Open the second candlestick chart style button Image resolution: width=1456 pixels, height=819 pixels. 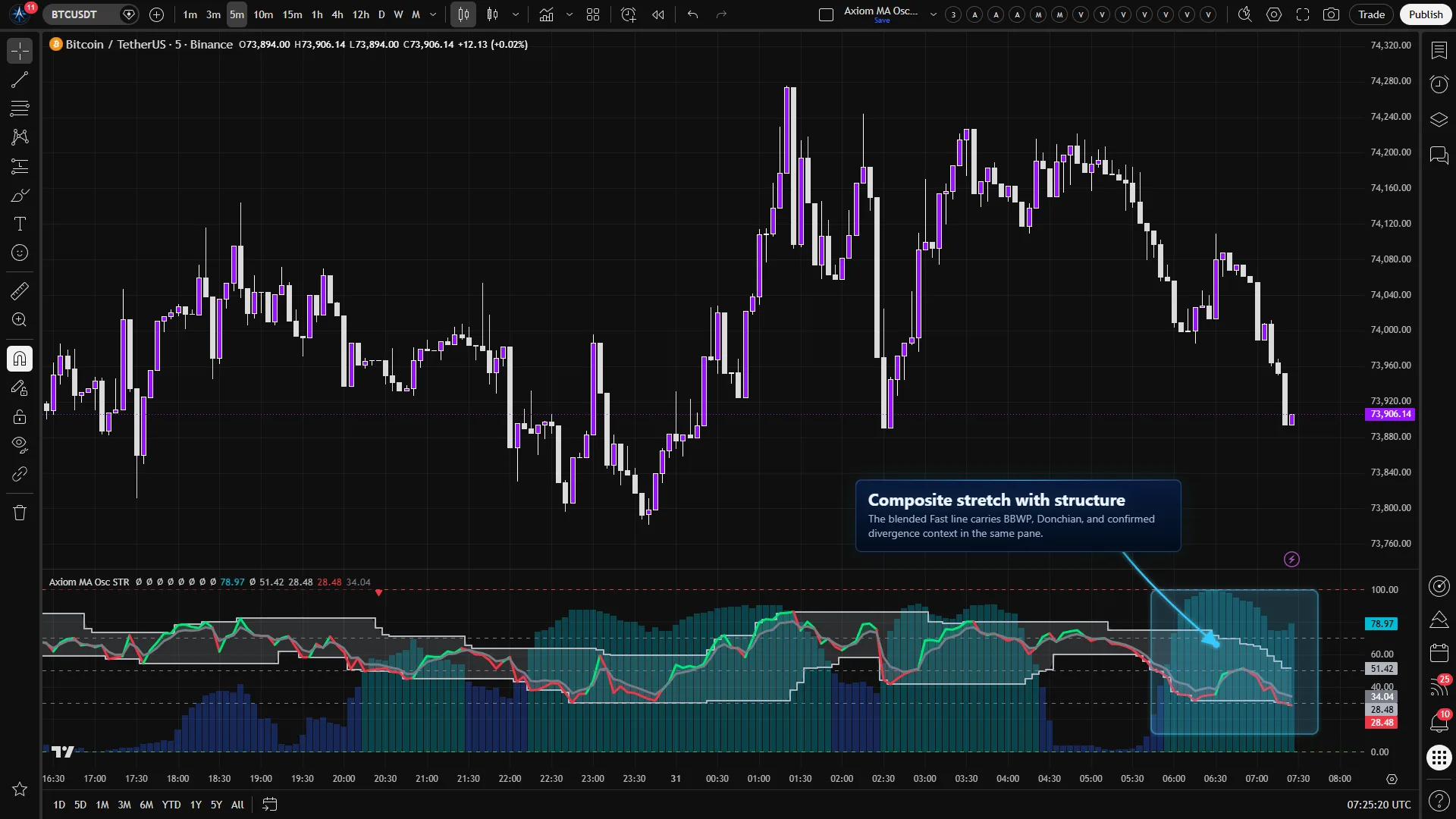point(493,14)
